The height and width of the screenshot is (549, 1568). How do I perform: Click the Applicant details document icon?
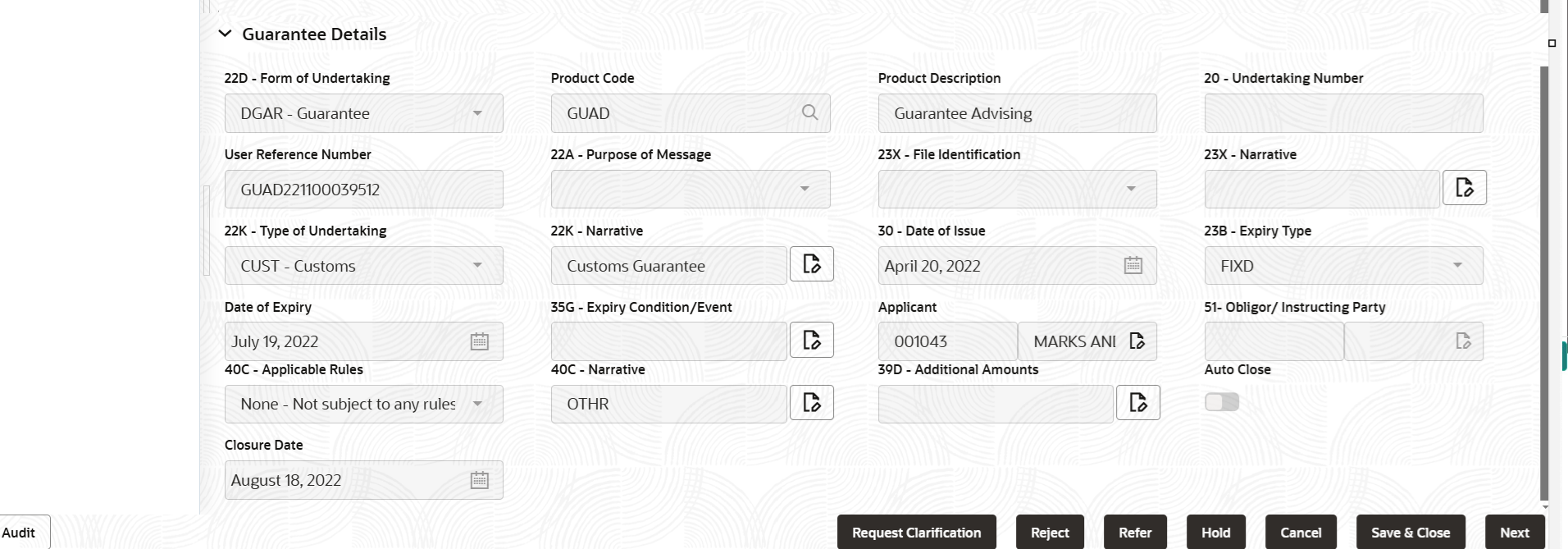coord(1137,341)
